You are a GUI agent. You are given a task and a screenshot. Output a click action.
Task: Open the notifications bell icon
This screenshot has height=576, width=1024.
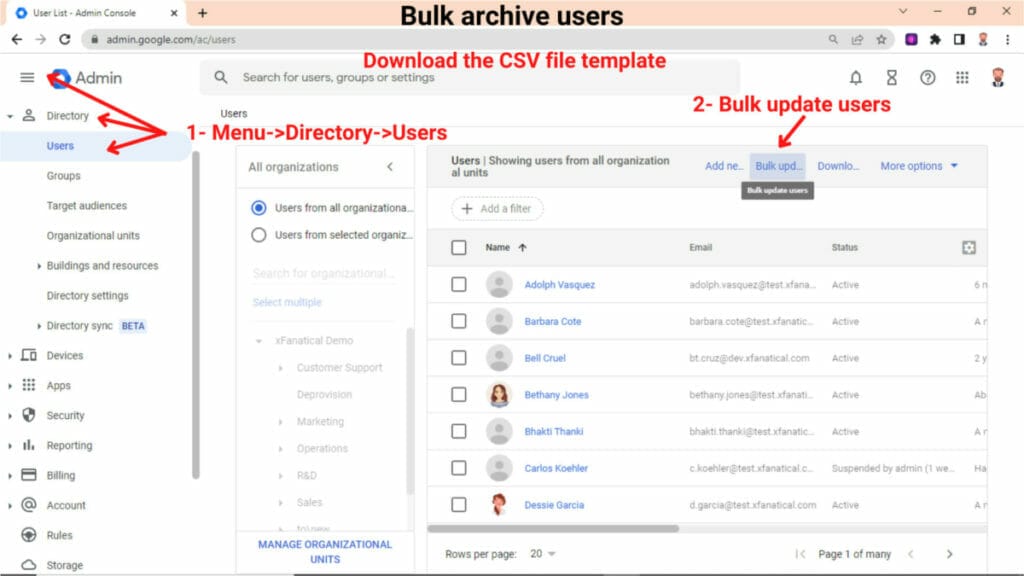pos(856,76)
